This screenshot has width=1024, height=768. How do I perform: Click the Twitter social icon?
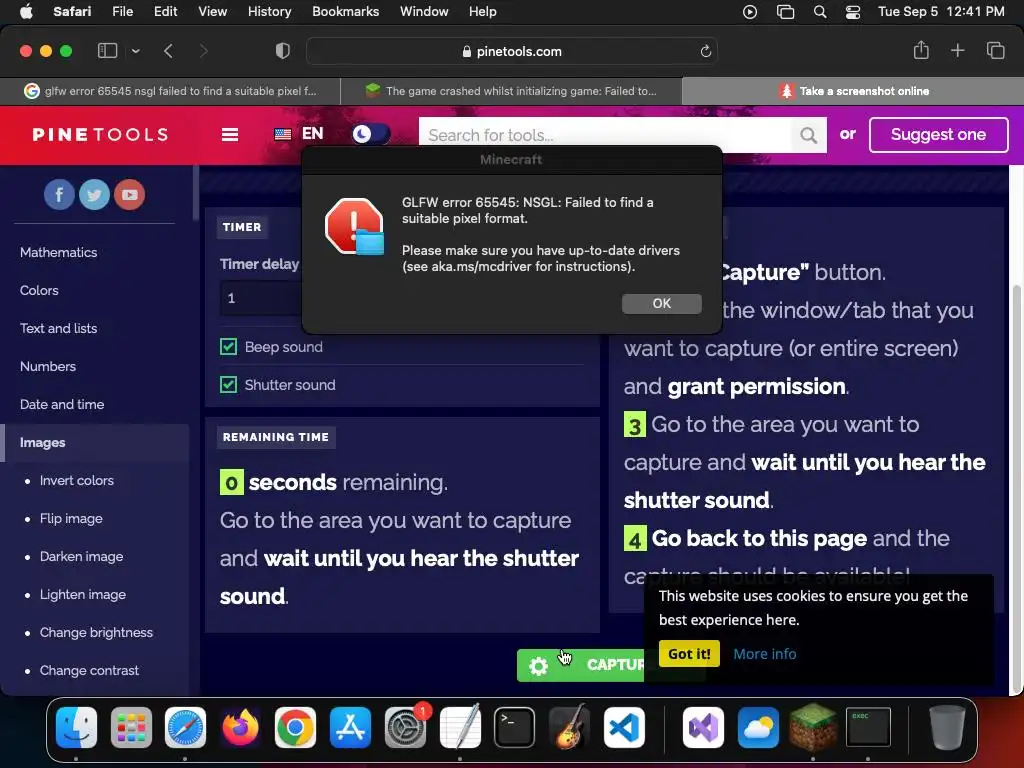pyautogui.click(x=94, y=195)
